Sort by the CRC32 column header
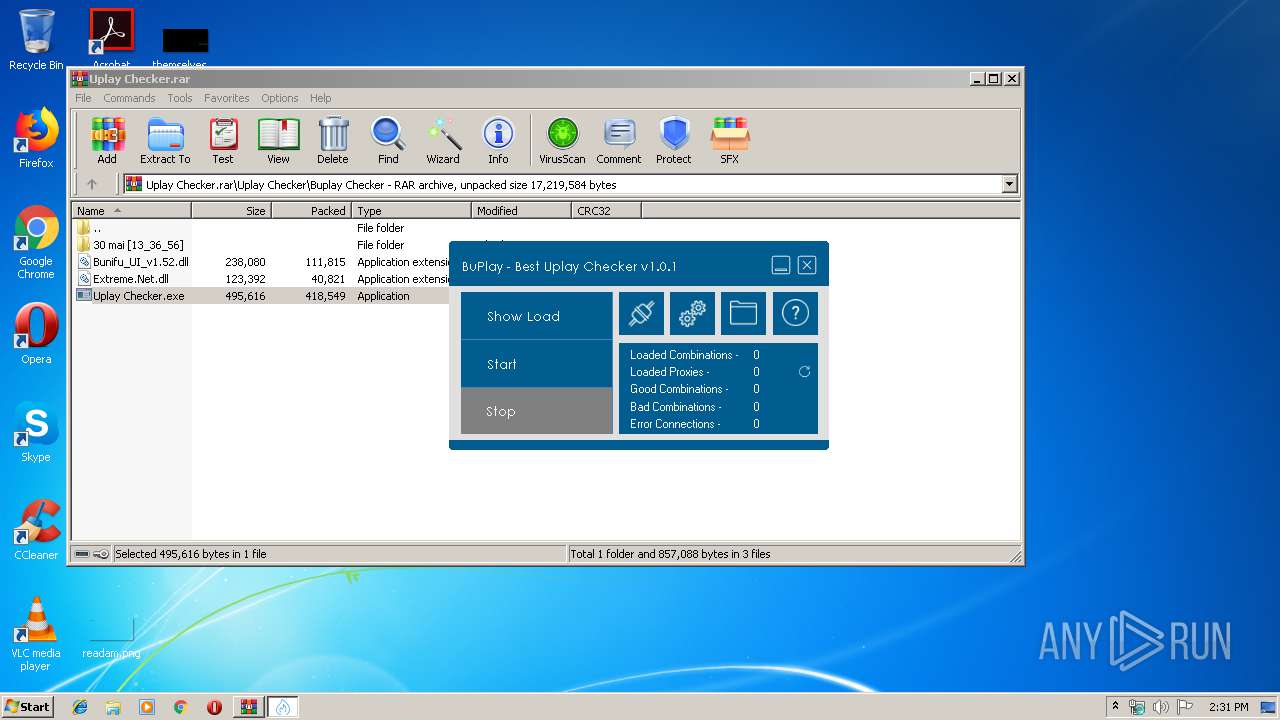The width and height of the screenshot is (1280, 720). pyautogui.click(x=606, y=211)
